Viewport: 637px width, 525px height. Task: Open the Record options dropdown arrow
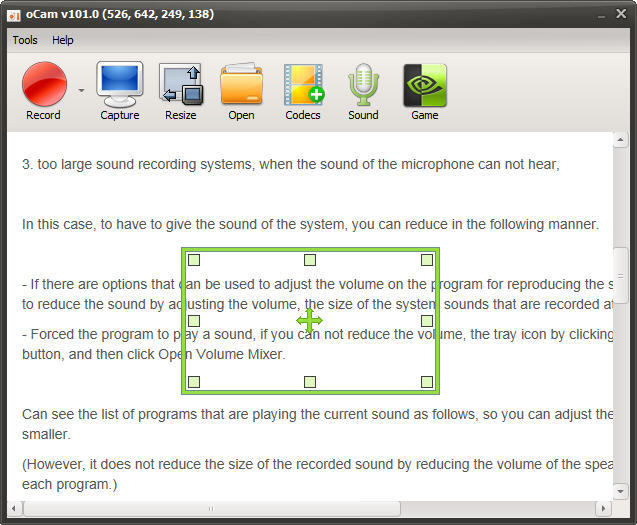coord(81,90)
